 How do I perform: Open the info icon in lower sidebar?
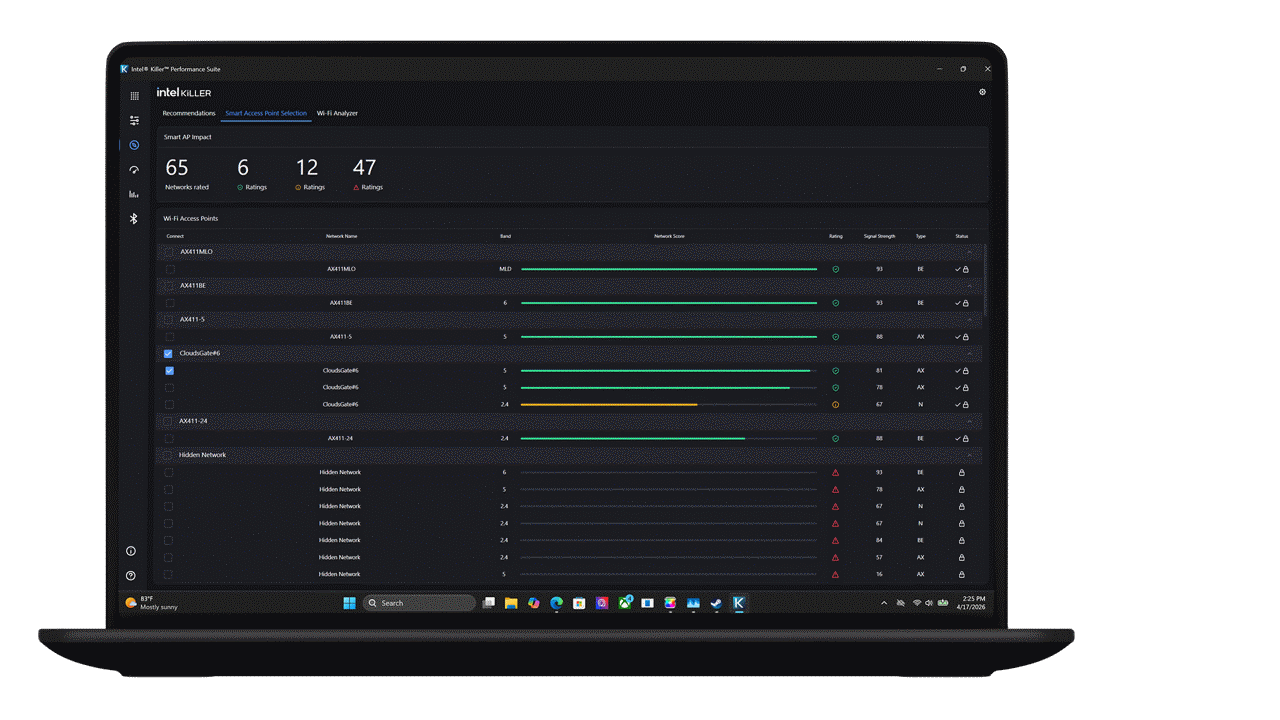(131, 551)
